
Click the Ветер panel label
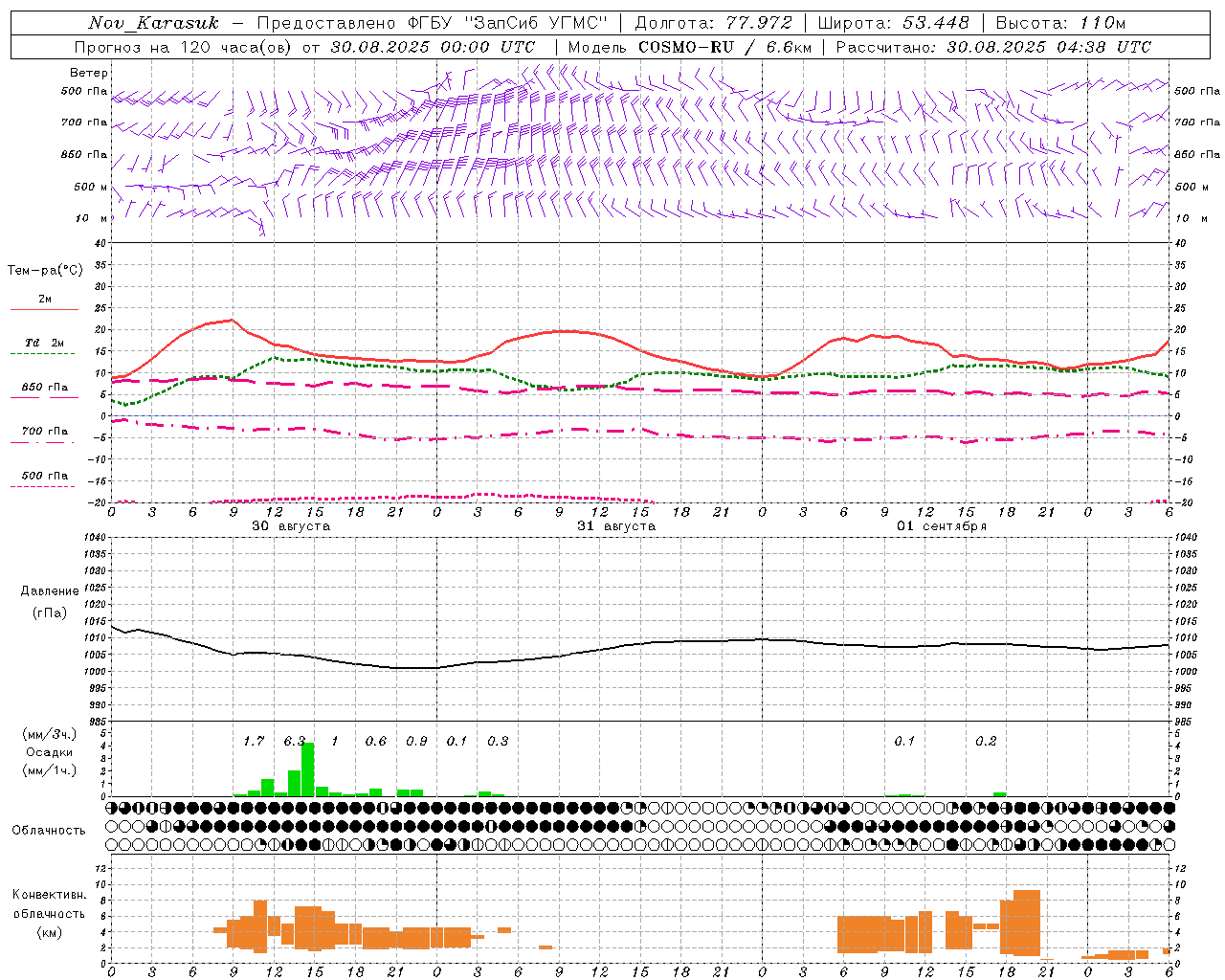click(x=89, y=73)
